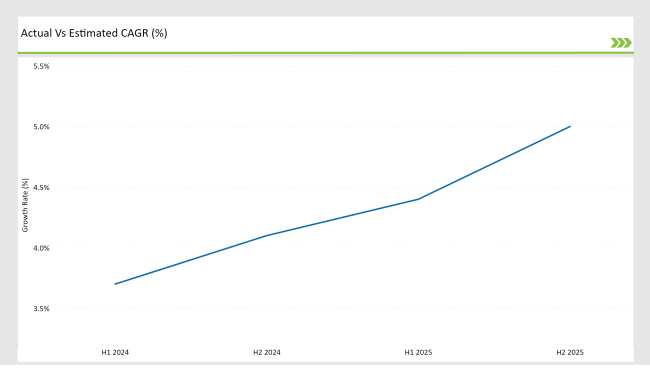Click the line's H2 2025 endpoint at 5.0%
This screenshot has height=370, width=650.
pyautogui.click(x=570, y=126)
